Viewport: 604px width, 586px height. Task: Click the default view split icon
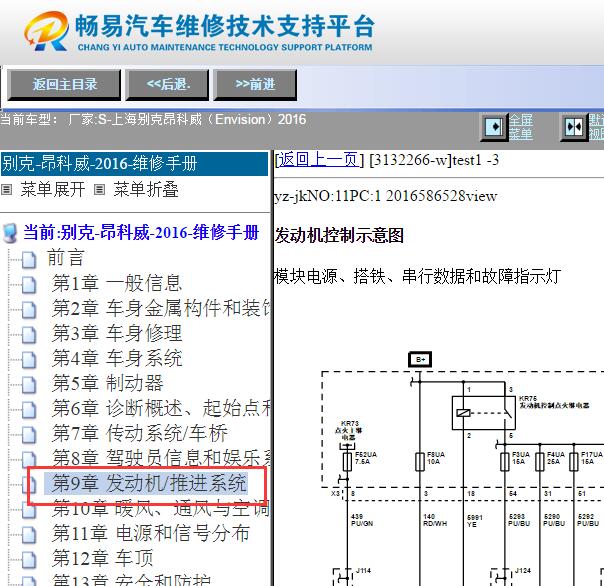(x=574, y=127)
